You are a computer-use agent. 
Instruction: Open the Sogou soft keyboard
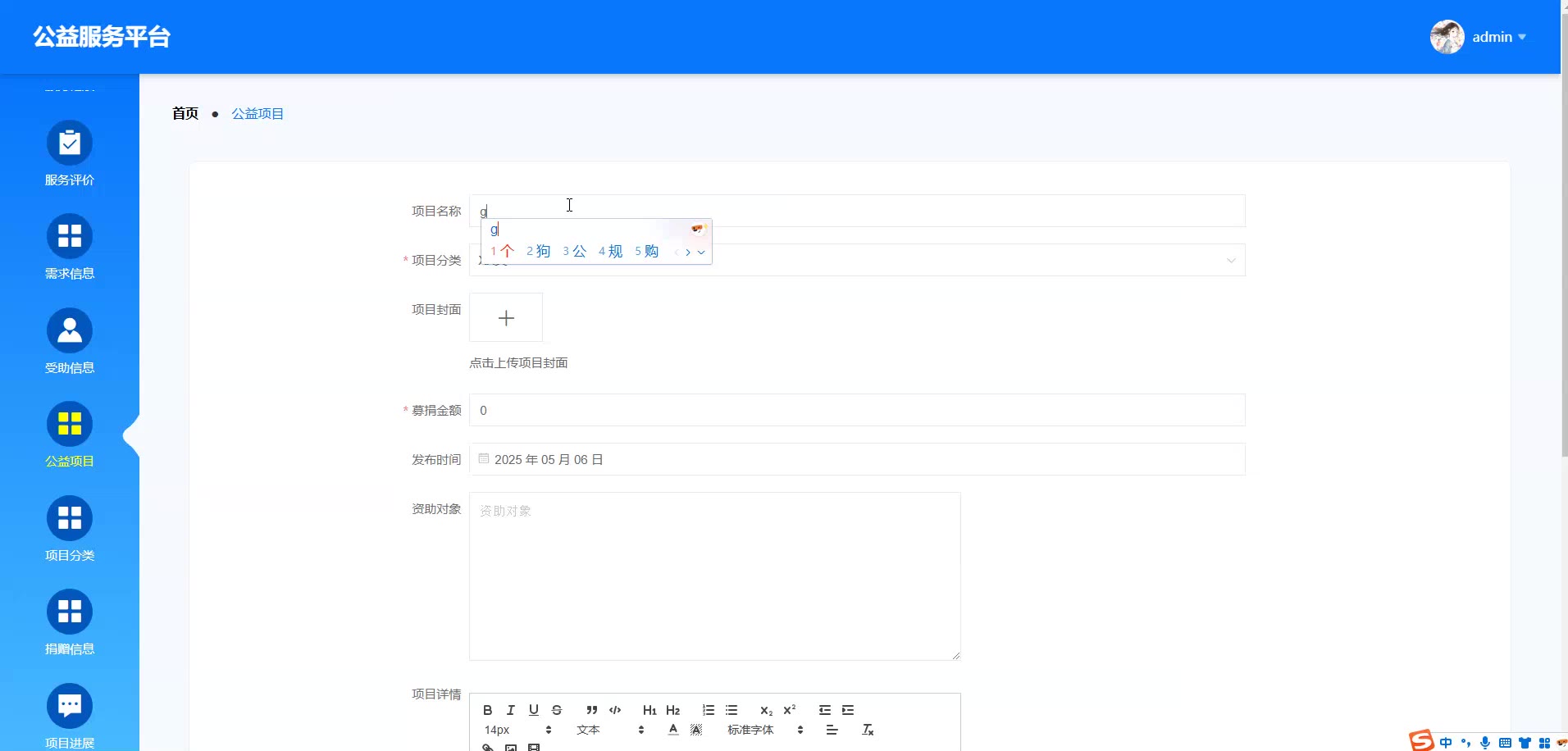1505,743
